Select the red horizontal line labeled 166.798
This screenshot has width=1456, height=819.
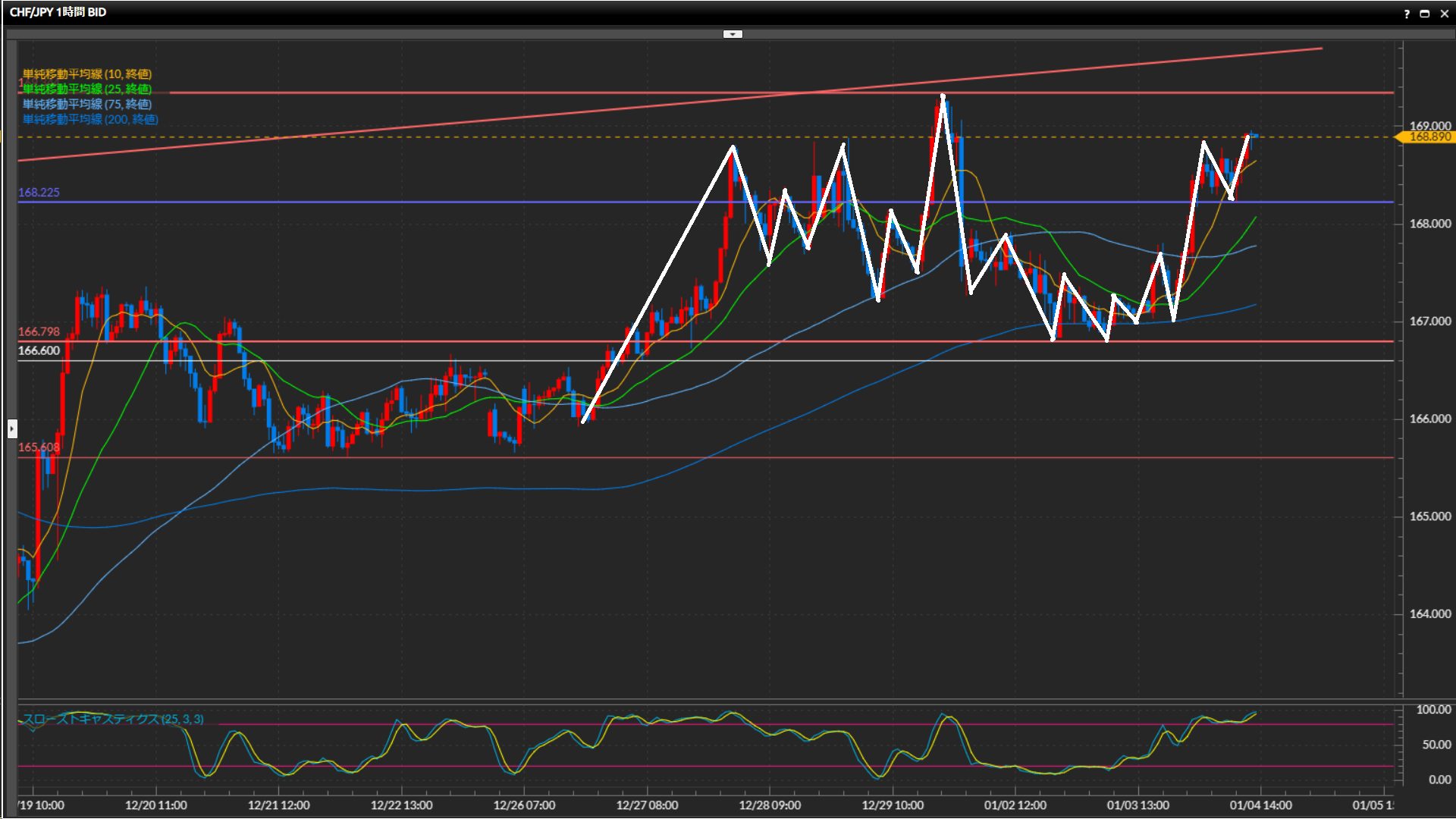379,342
